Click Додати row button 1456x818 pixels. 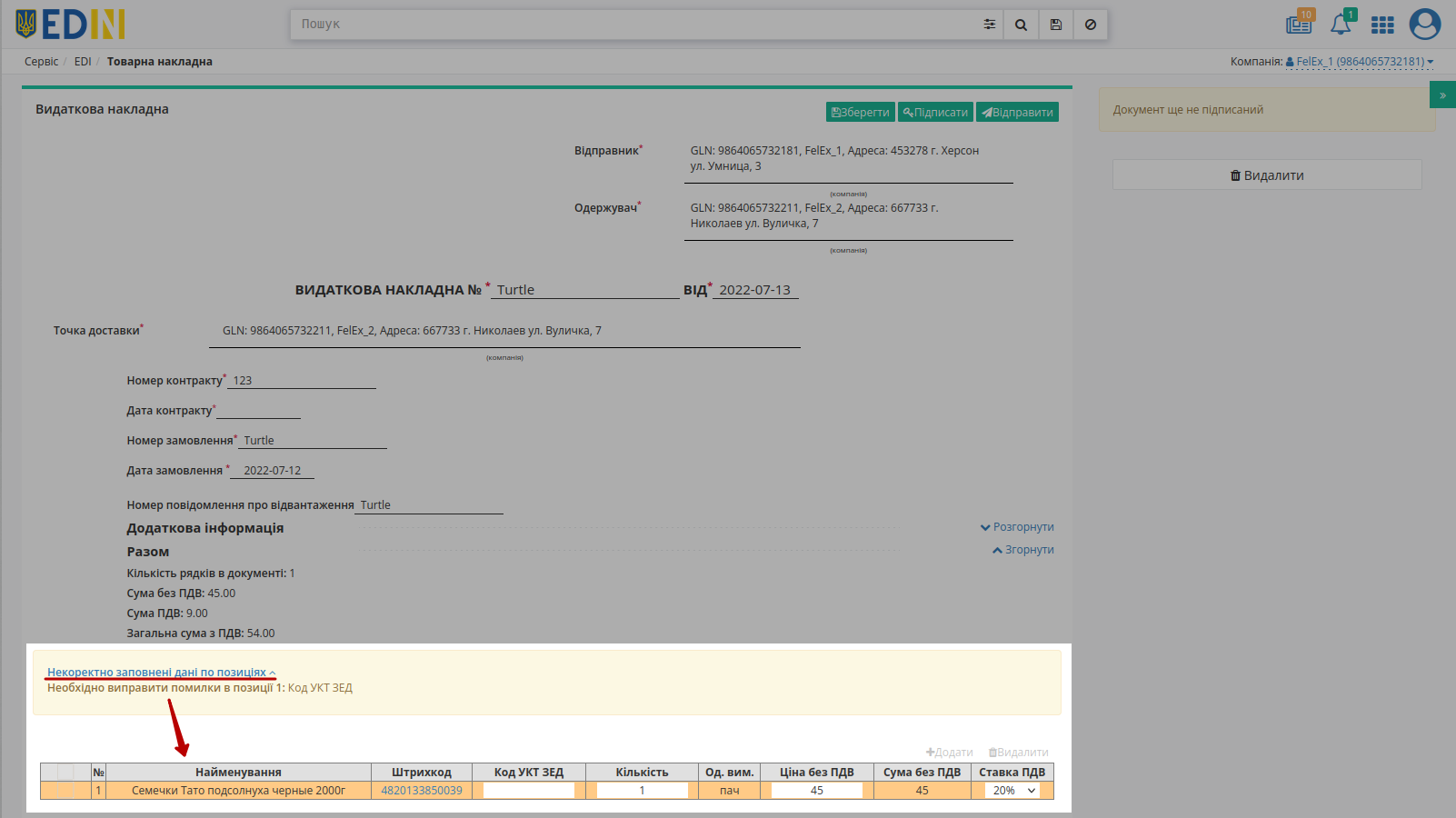pos(950,753)
